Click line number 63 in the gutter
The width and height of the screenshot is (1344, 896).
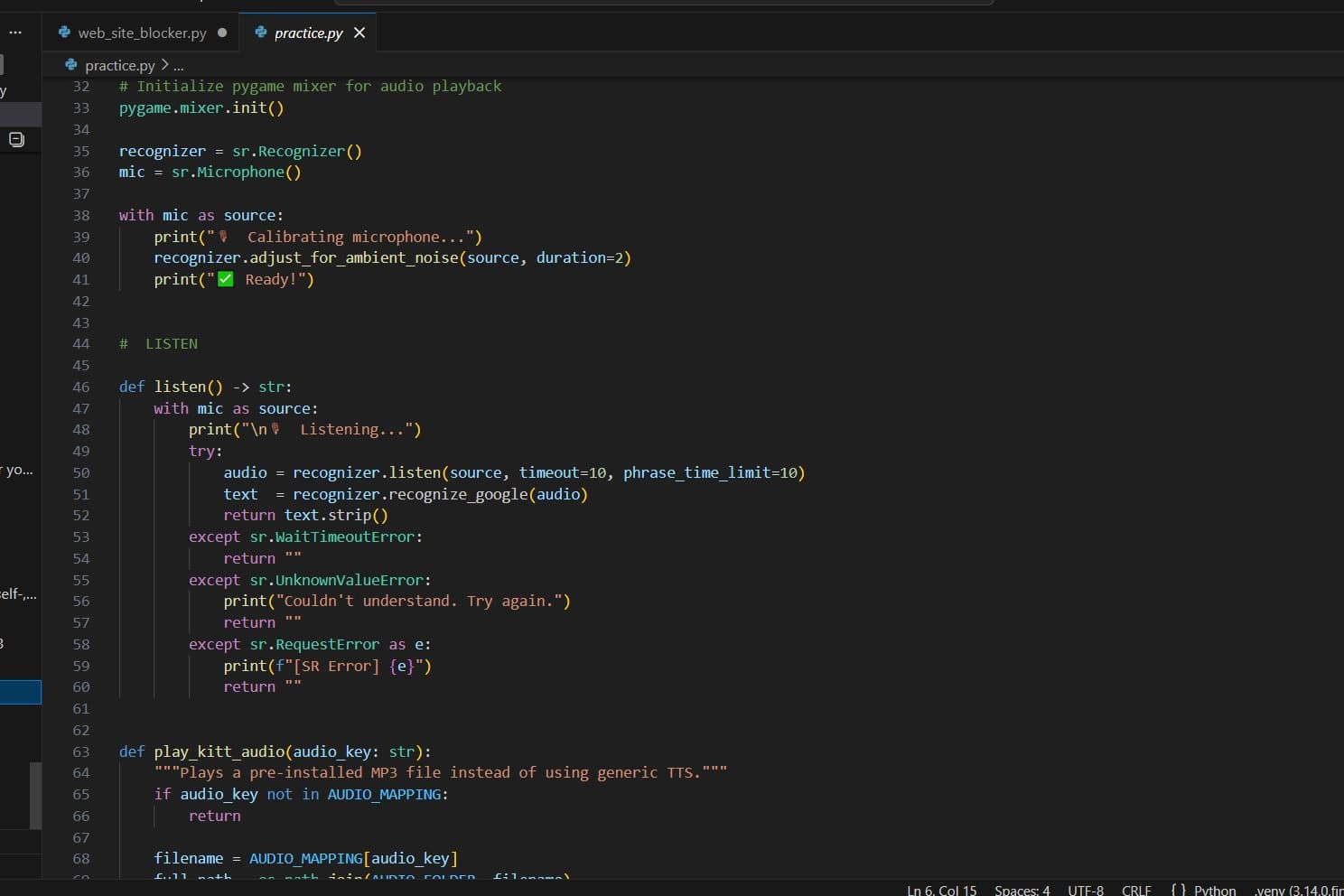point(81,751)
